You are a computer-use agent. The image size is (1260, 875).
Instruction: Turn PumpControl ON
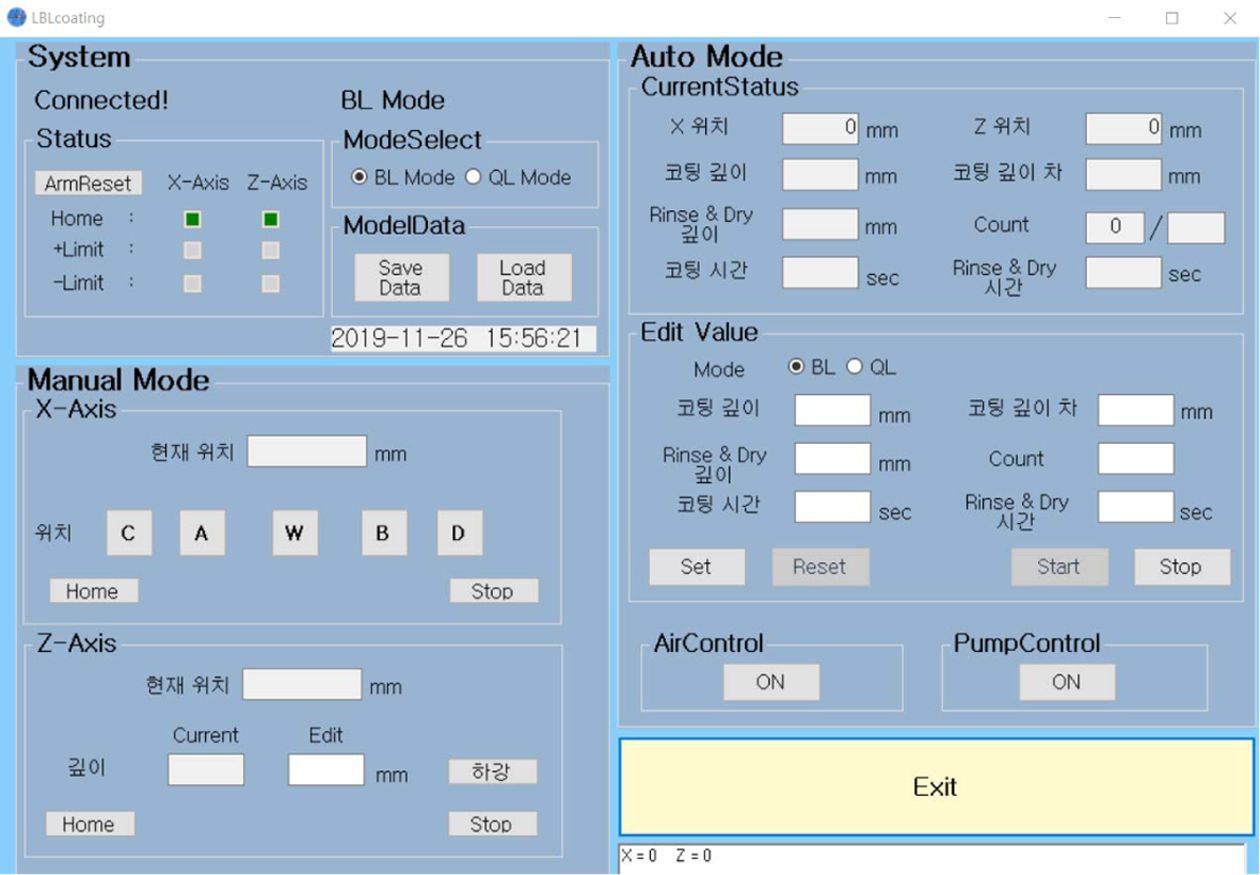coord(1066,682)
